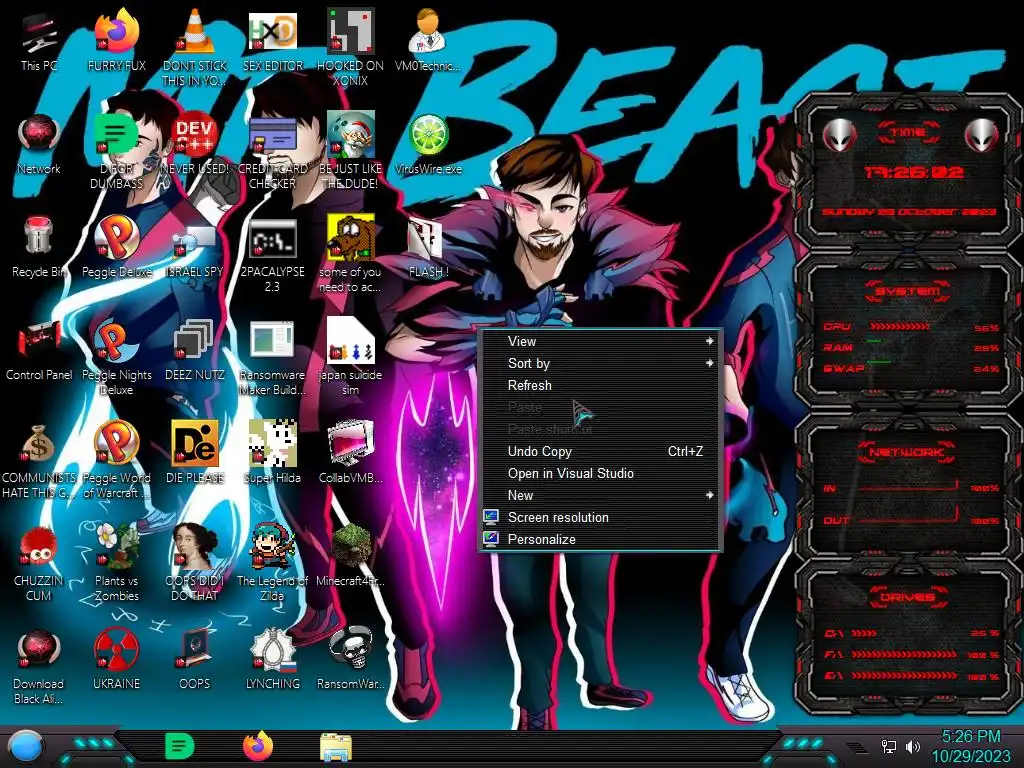
Task: Expand the View submenu arrow
Action: 709,341
